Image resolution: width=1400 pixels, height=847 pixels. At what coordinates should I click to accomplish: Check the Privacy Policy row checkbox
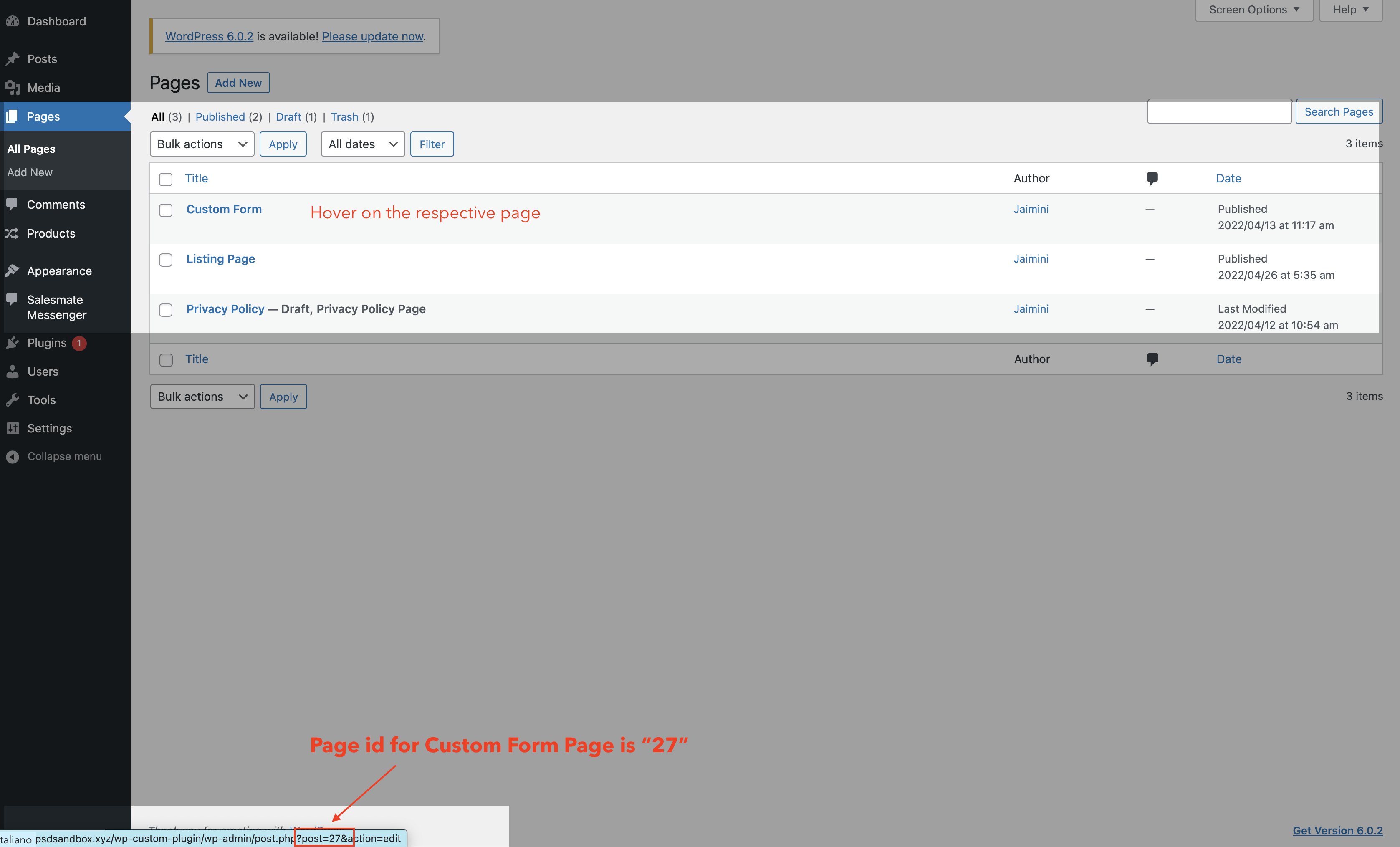click(166, 310)
